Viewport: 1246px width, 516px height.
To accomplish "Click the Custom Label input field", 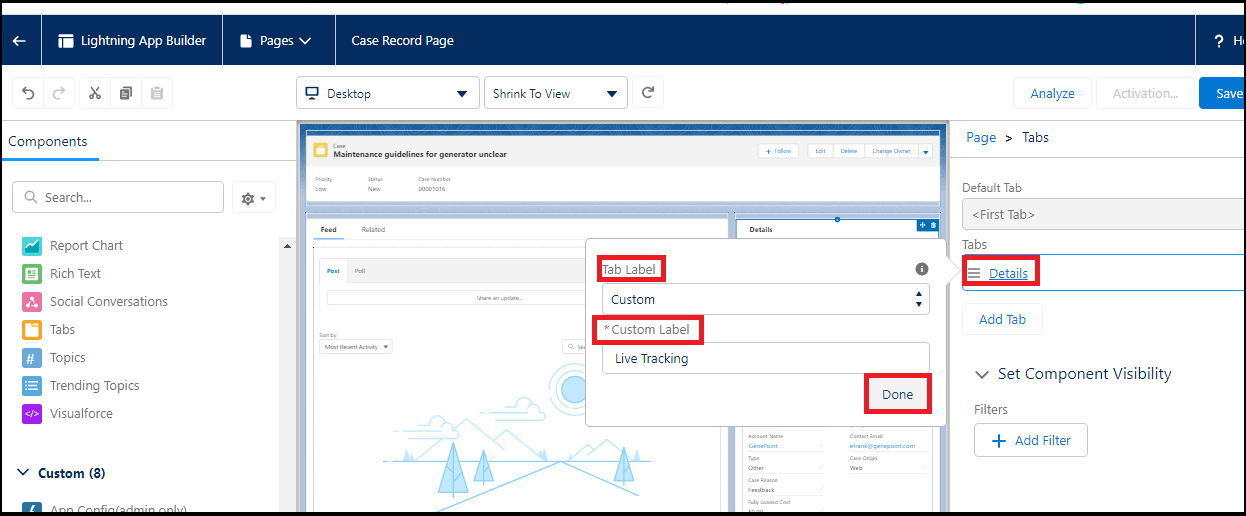I will 766,358.
